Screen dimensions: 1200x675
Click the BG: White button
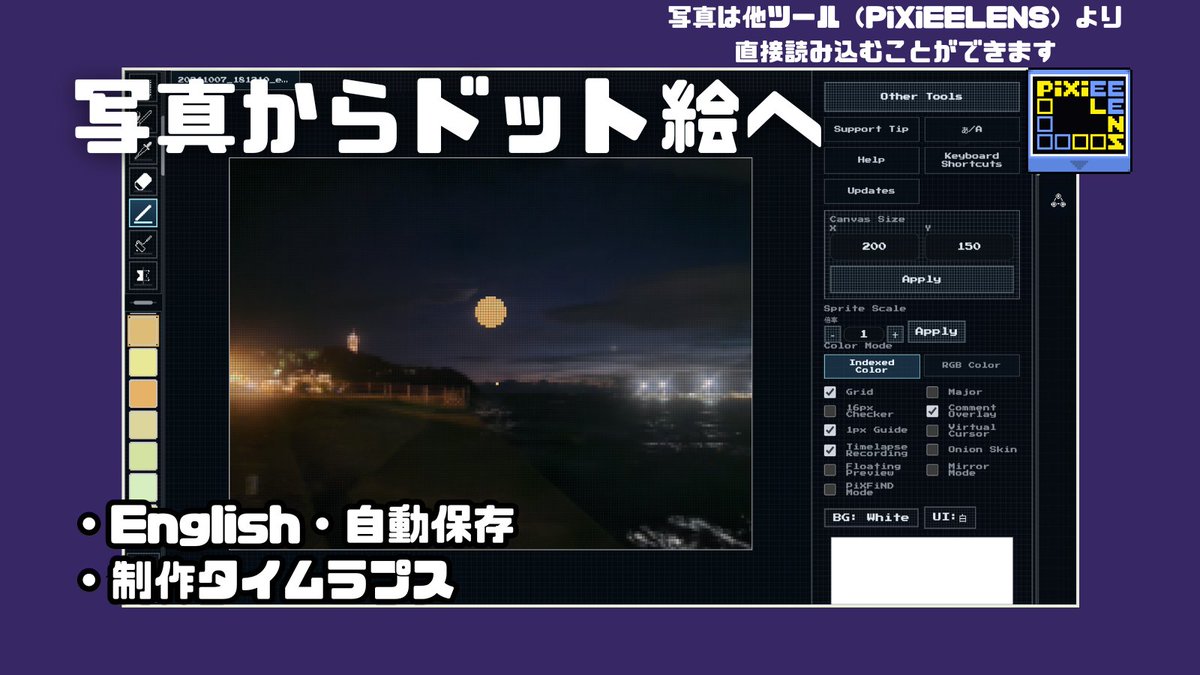871,518
